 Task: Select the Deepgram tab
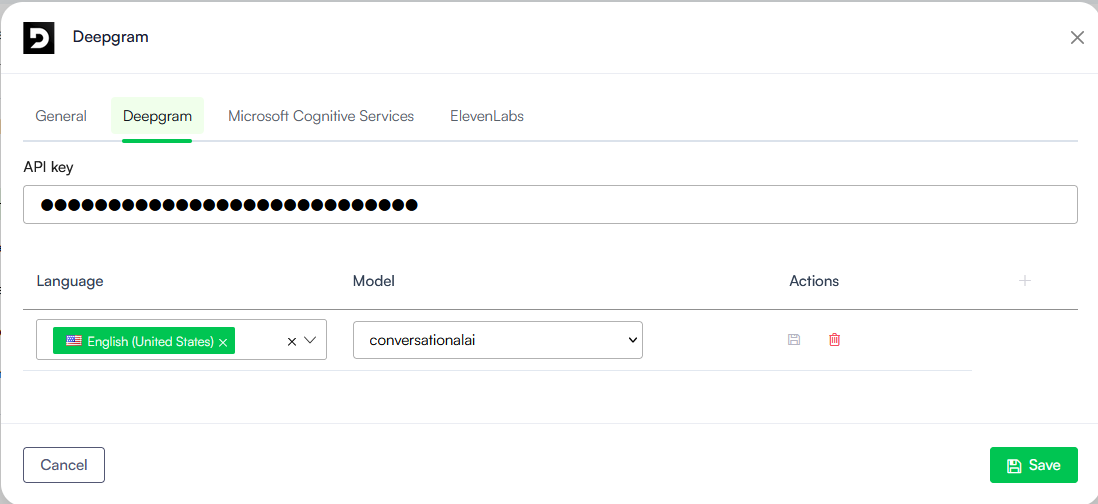coord(157,116)
